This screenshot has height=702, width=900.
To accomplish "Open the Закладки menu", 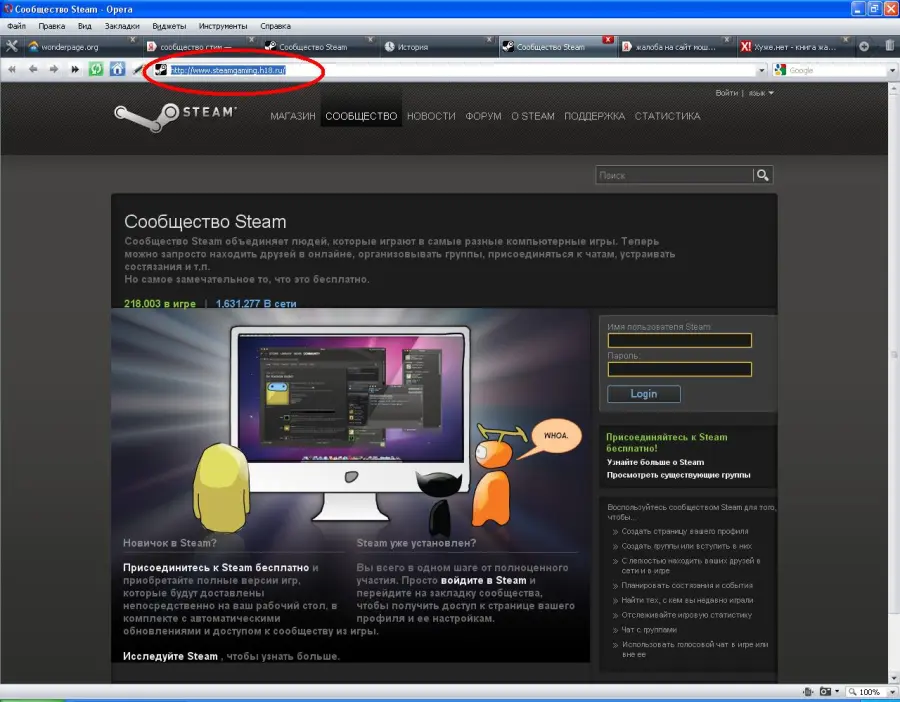I will (122, 26).
